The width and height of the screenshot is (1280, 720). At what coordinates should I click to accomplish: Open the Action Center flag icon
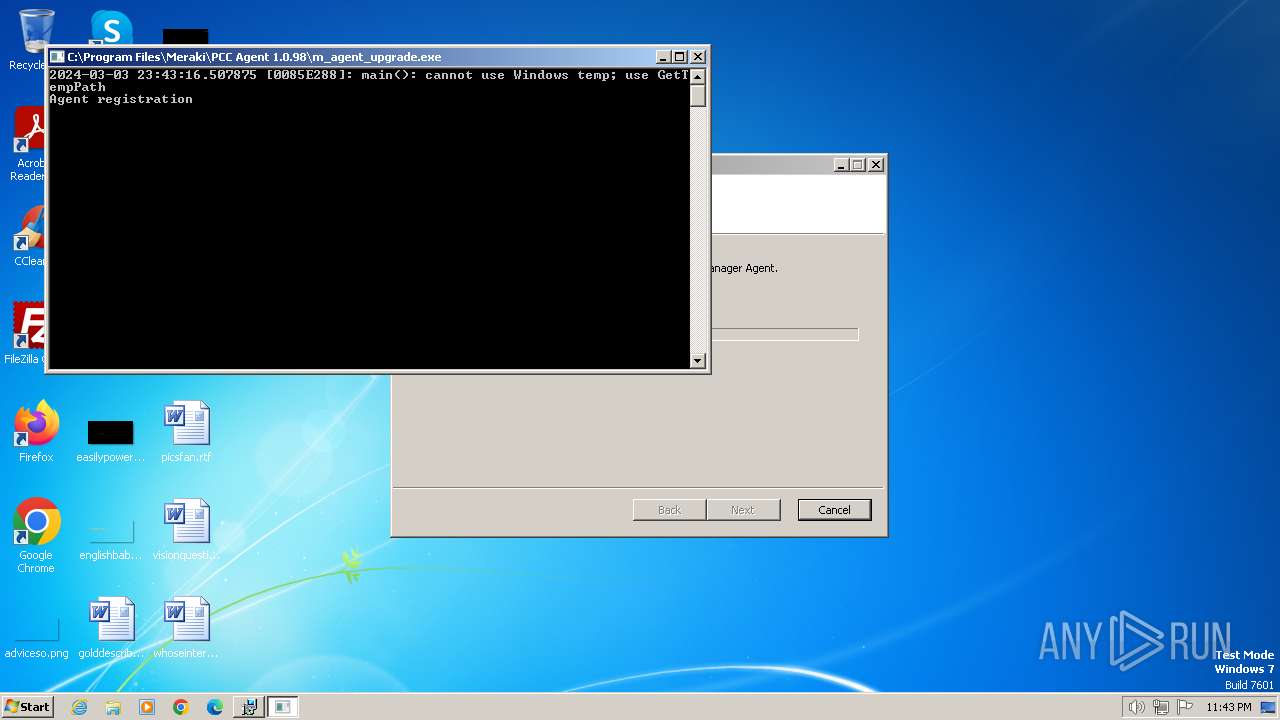1185,707
